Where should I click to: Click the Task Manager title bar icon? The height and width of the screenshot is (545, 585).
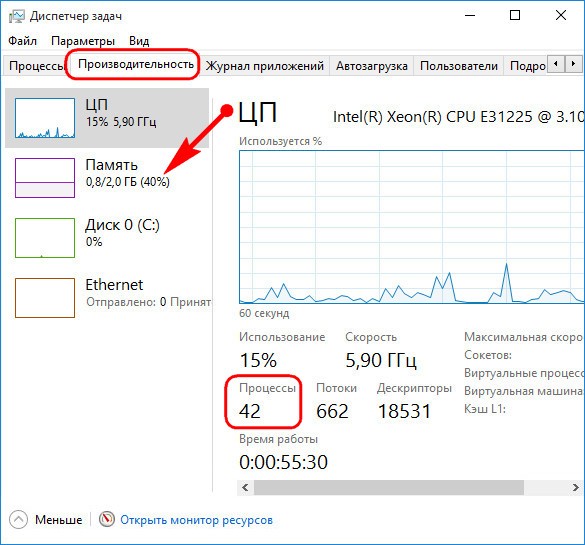pos(16,16)
